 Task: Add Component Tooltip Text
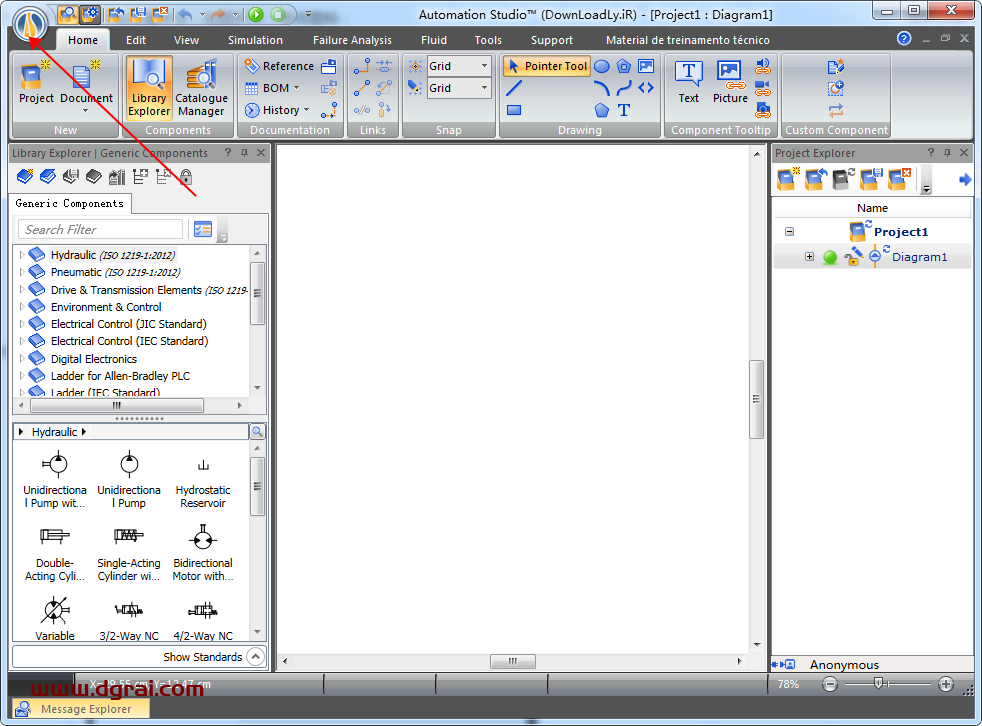(x=688, y=82)
